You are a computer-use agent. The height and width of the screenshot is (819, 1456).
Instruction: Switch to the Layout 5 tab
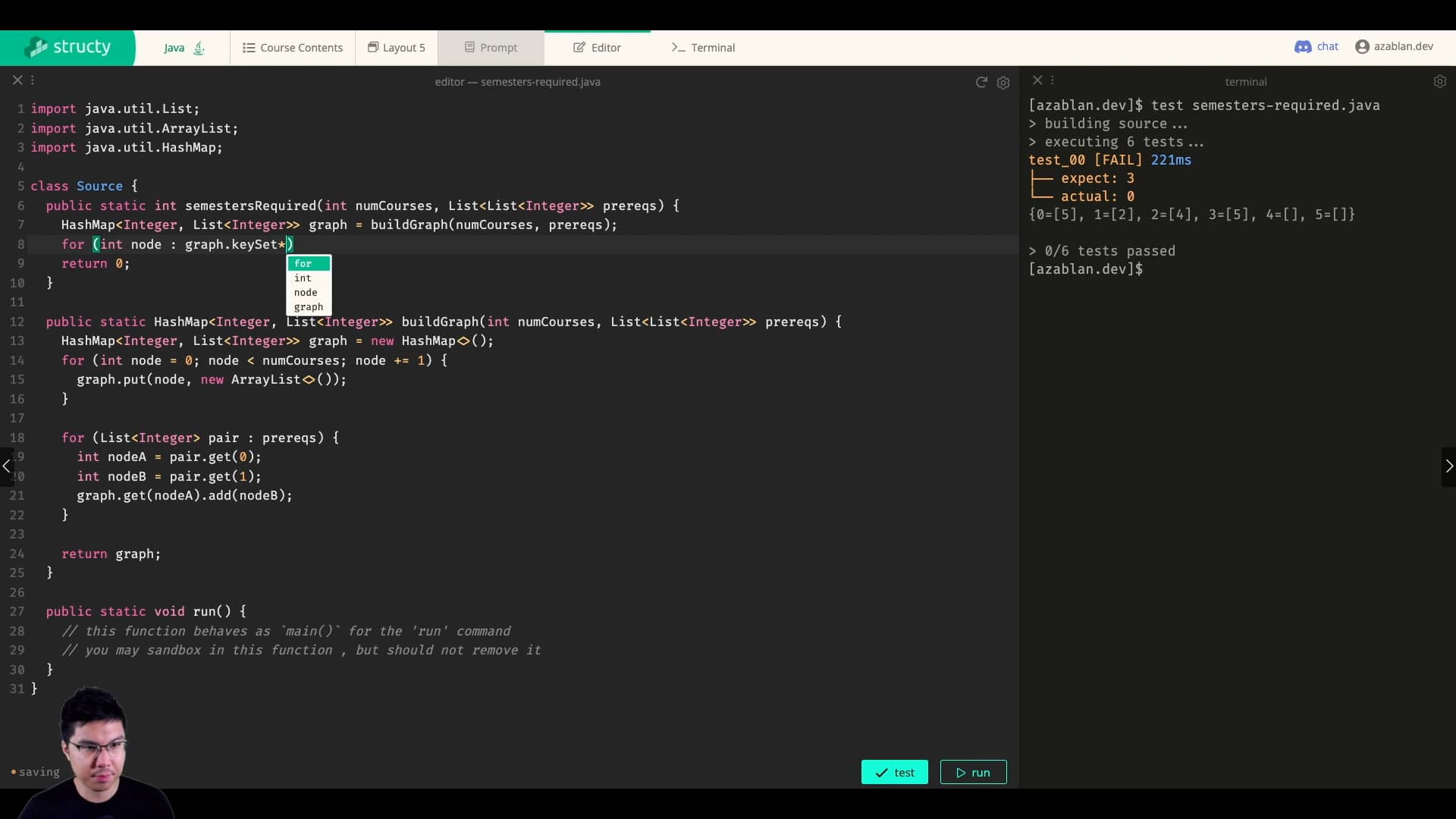[x=395, y=47]
